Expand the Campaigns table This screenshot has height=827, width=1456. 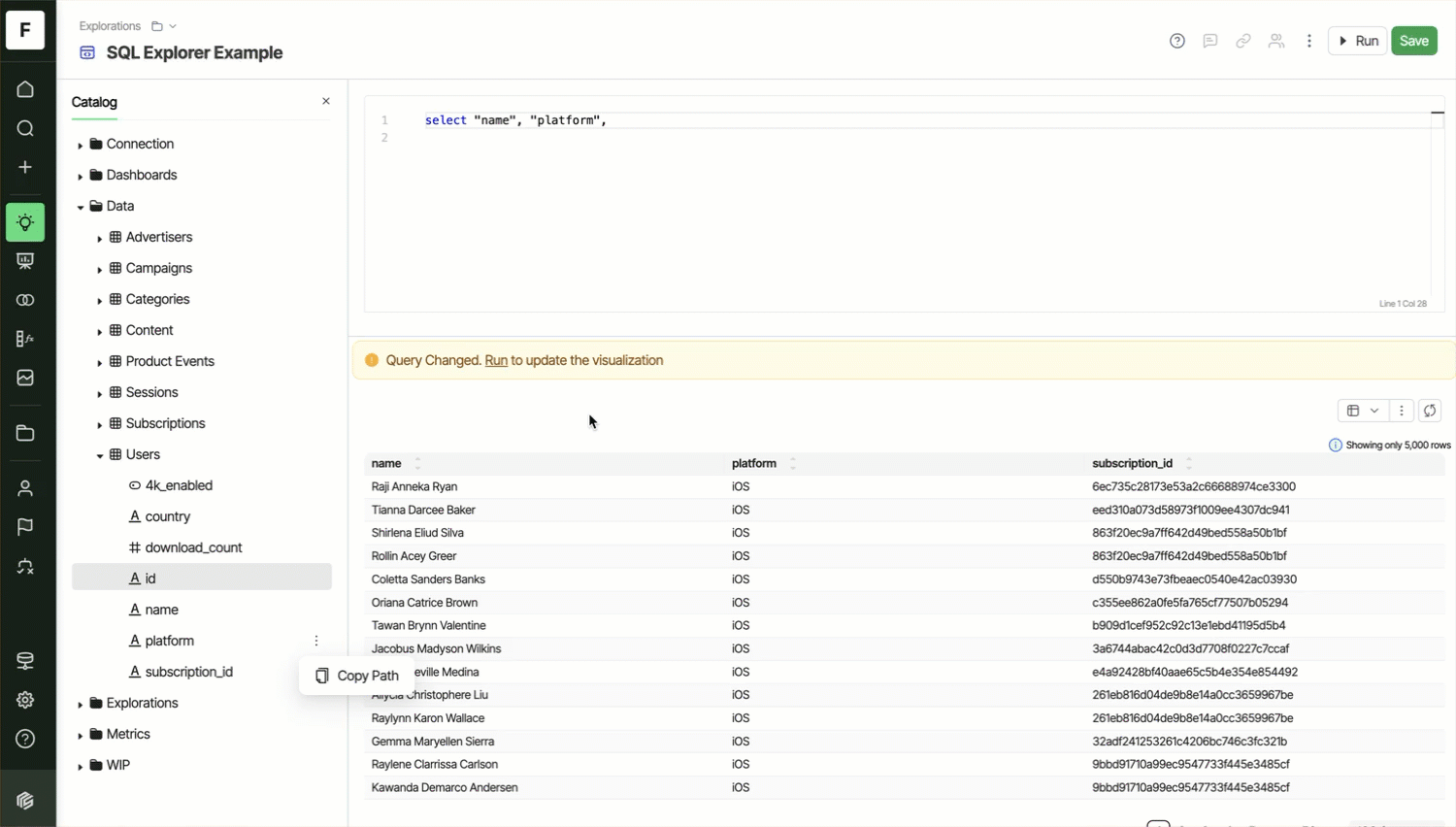[100, 269]
